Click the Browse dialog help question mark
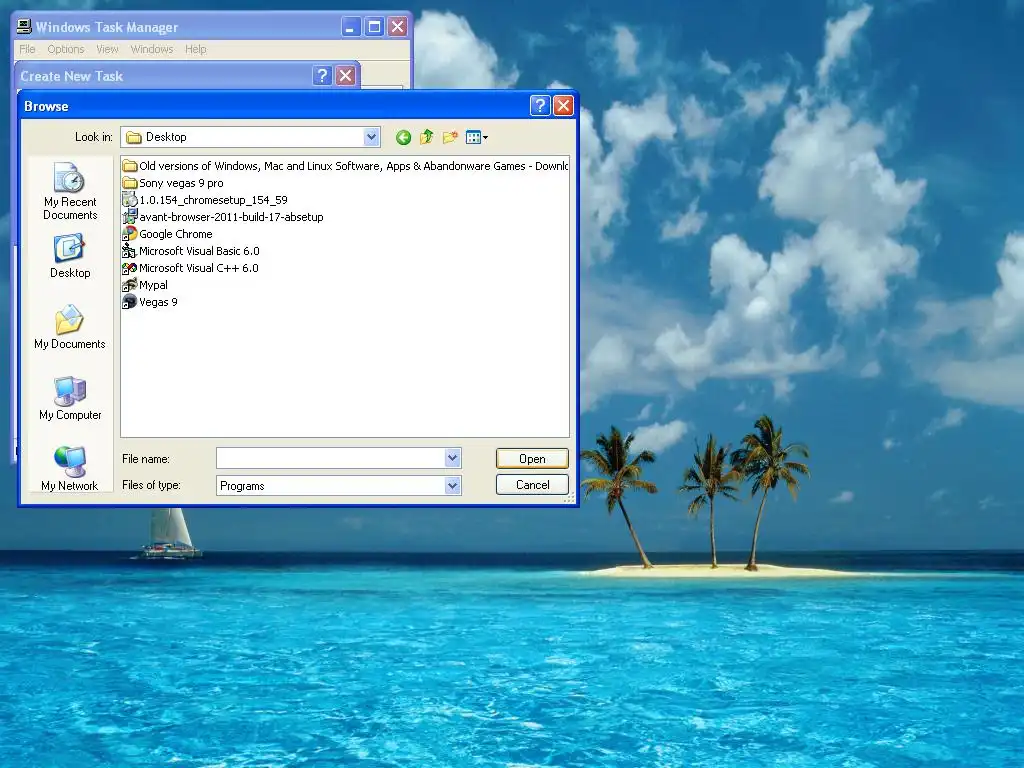This screenshot has width=1024, height=768. tap(540, 106)
